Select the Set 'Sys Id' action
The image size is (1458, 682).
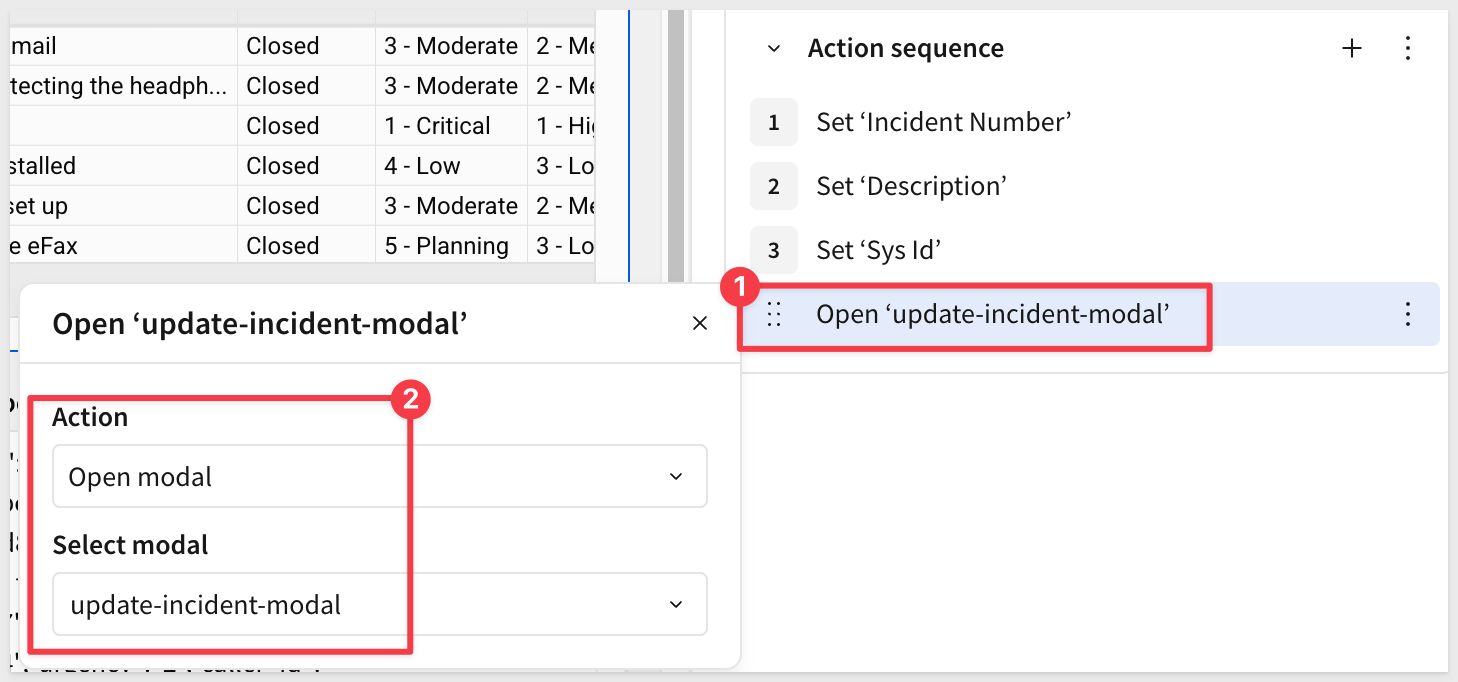(879, 250)
